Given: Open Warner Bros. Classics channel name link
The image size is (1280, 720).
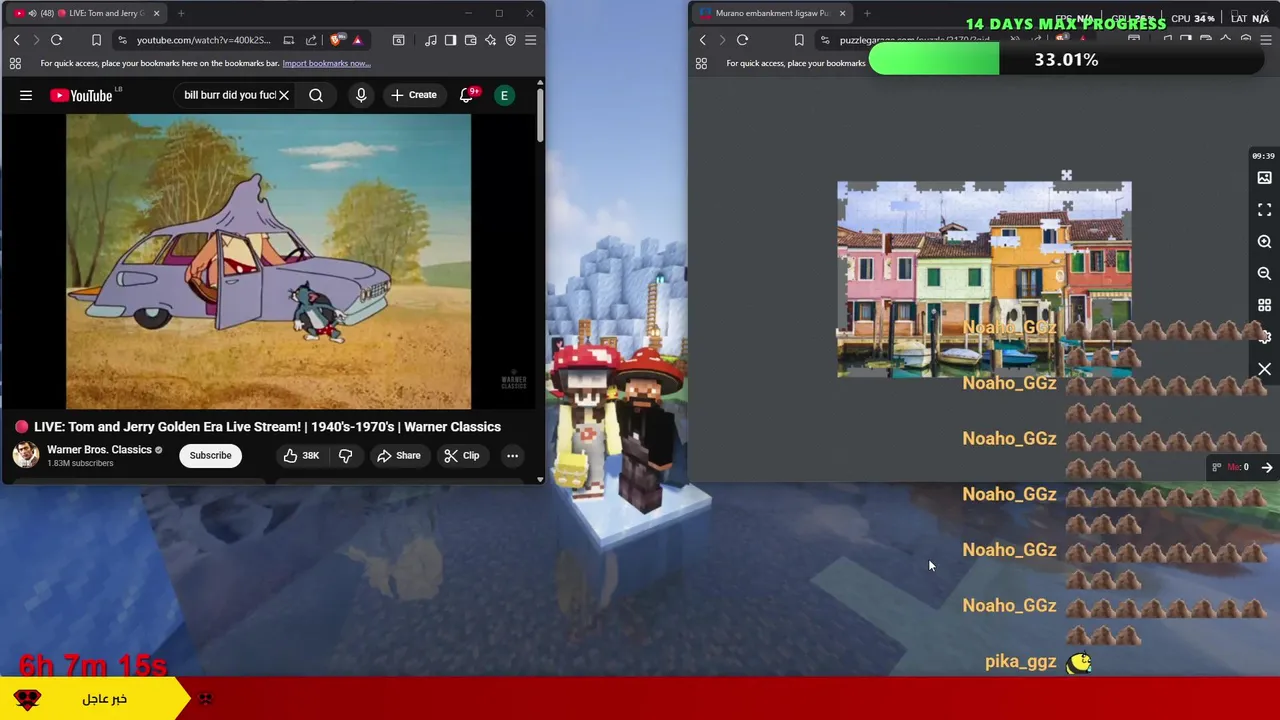Looking at the screenshot, I should click(x=99, y=450).
